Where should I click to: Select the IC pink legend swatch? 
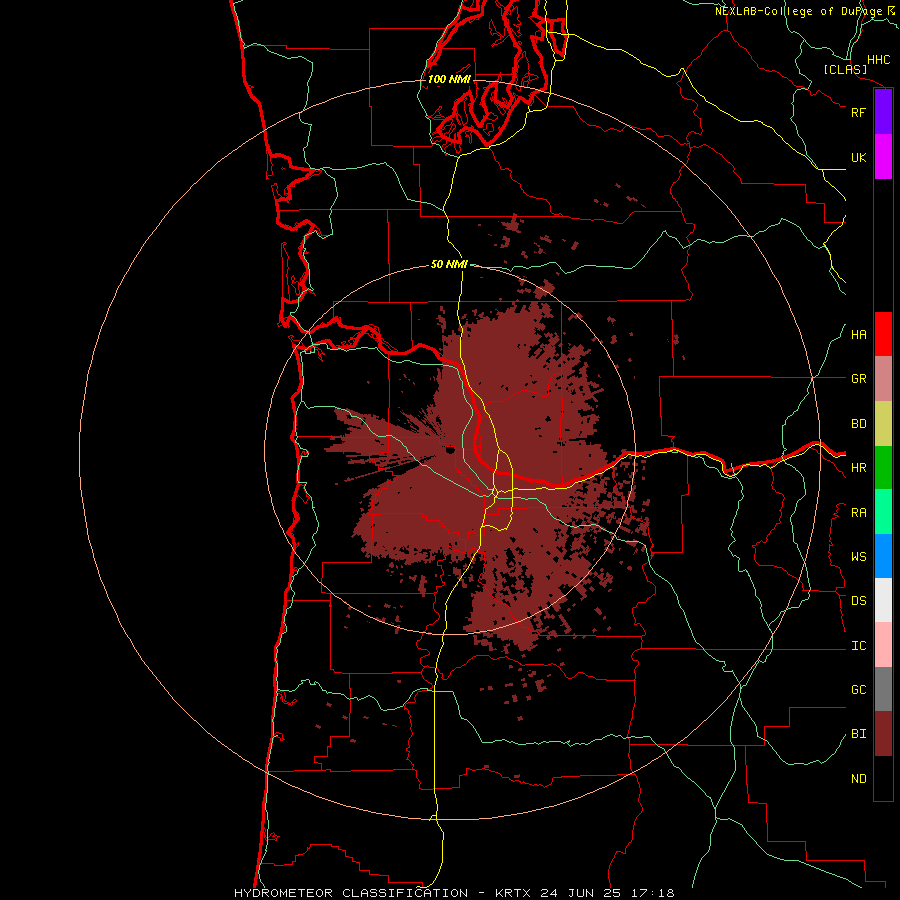click(x=883, y=645)
